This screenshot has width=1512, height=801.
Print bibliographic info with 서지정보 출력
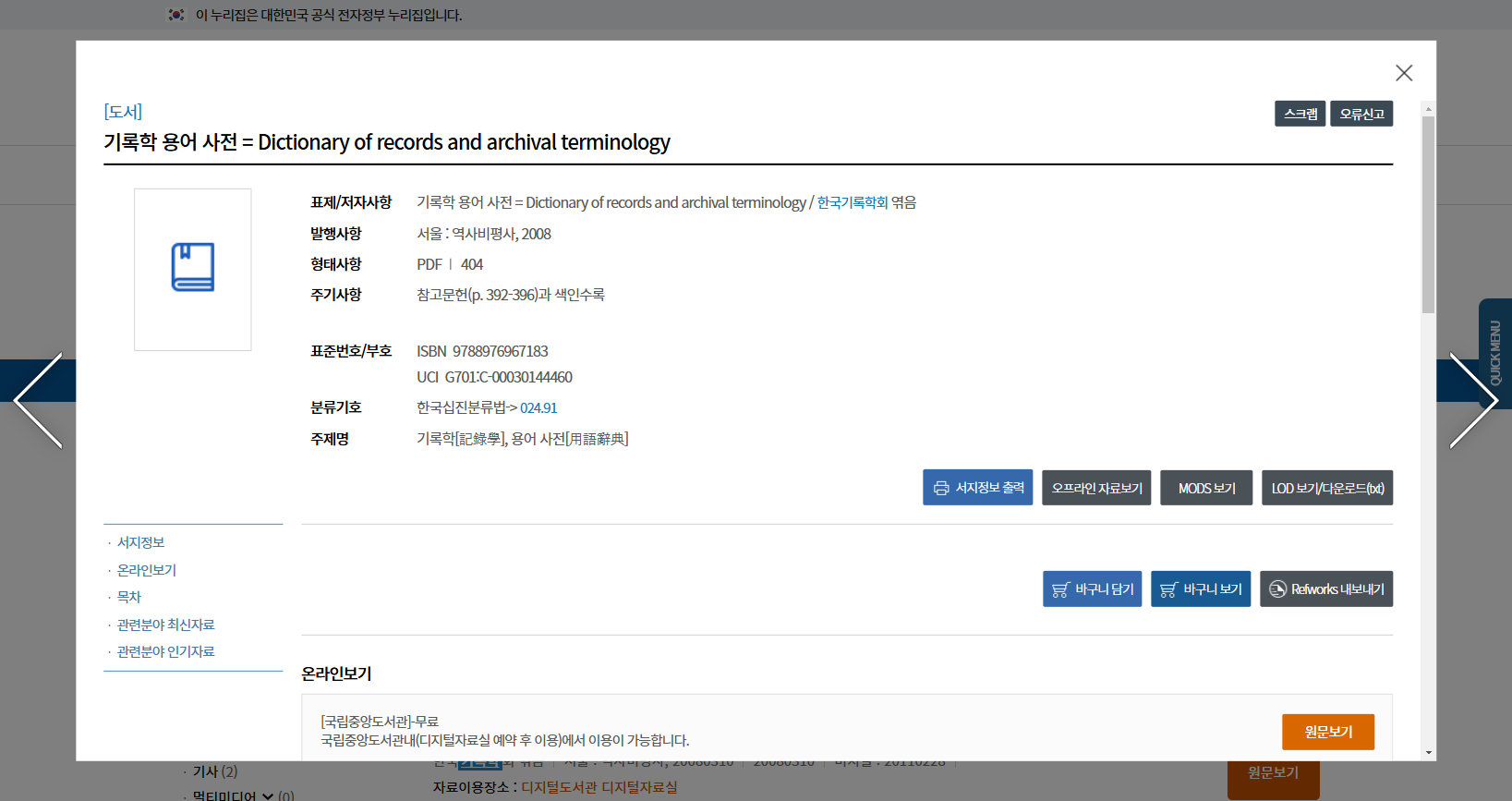click(x=977, y=488)
